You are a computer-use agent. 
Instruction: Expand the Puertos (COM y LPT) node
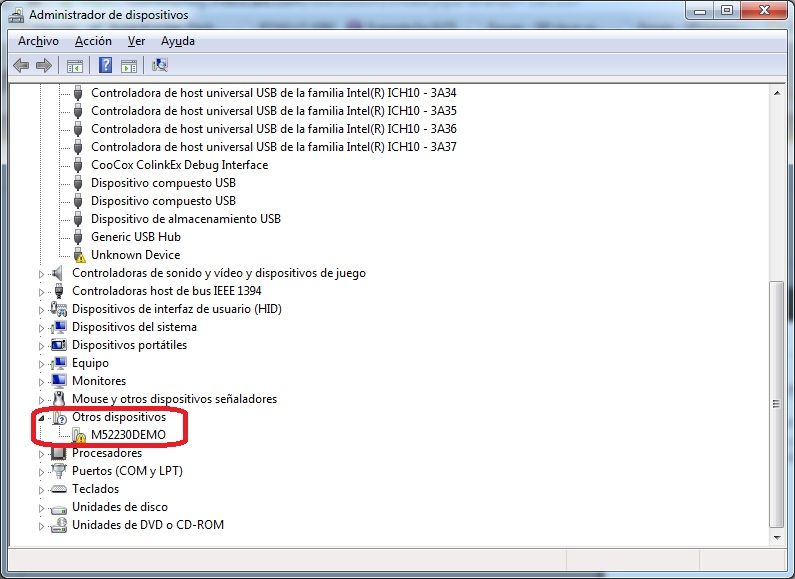42,472
